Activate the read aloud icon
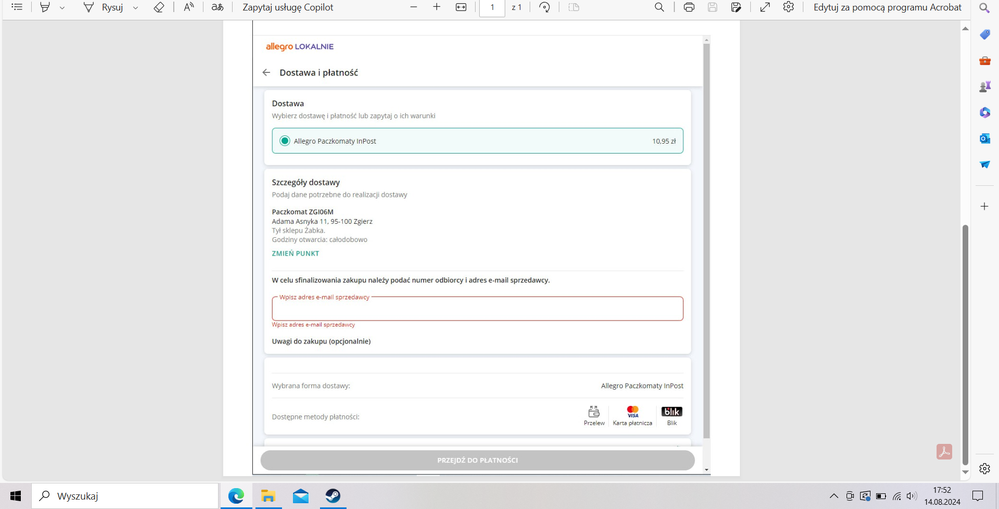 click(189, 7)
